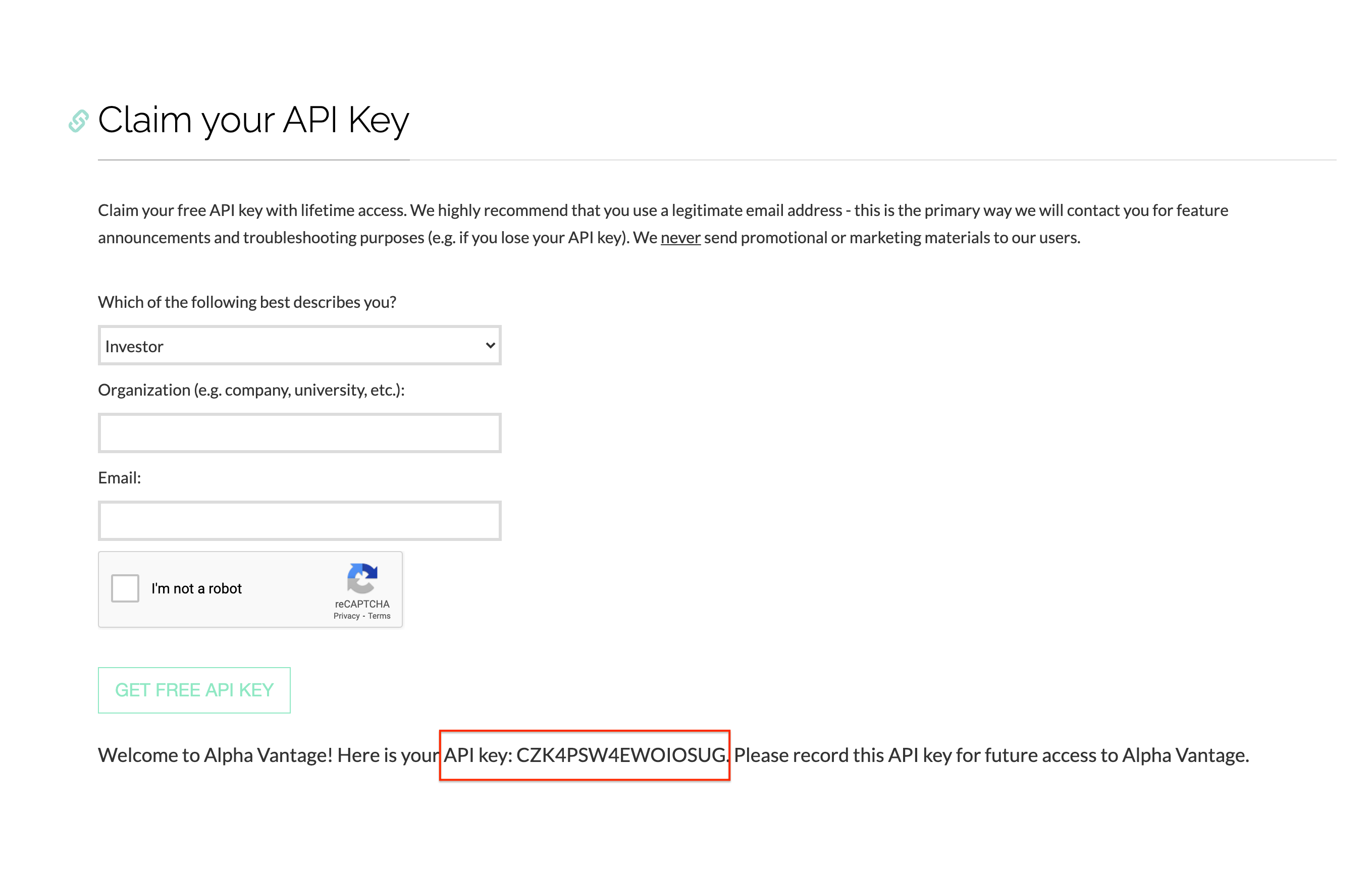This screenshot has height=874, width=1372.
Task: Click the reCAPTCHA logo icon
Action: pyautogui.click(x=362, y=578)
